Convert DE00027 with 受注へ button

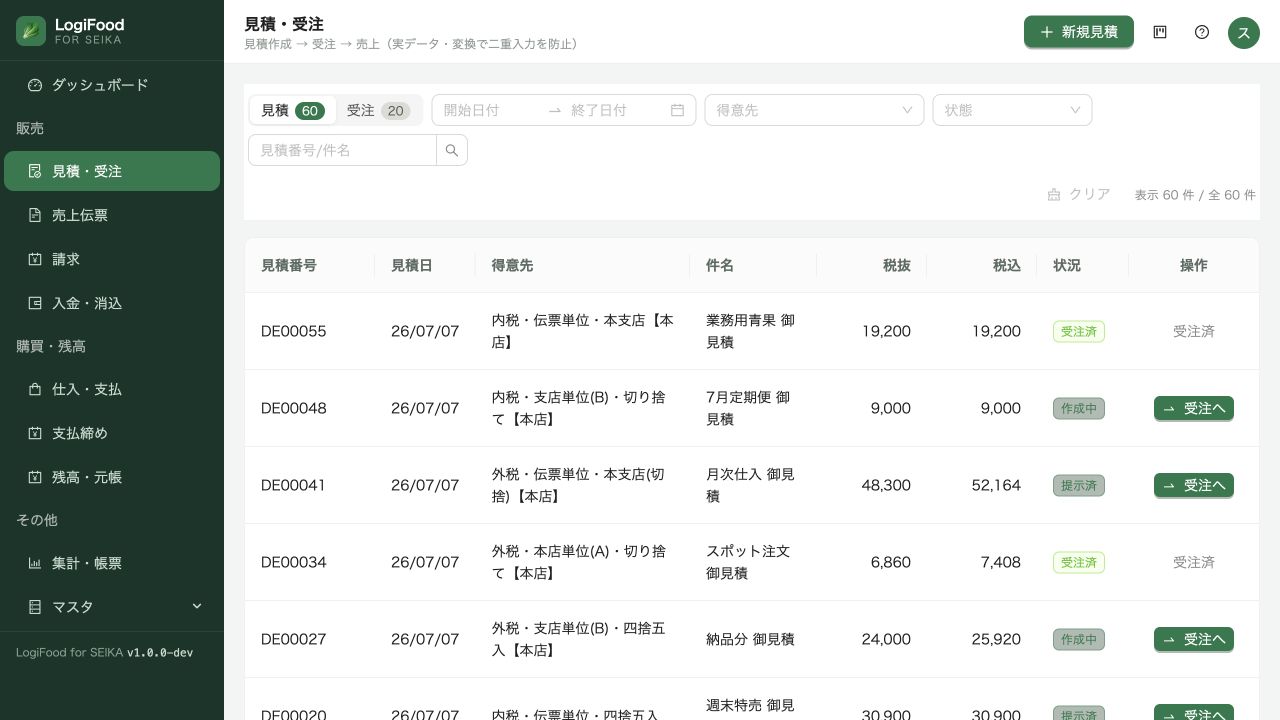click(1194, 639)
